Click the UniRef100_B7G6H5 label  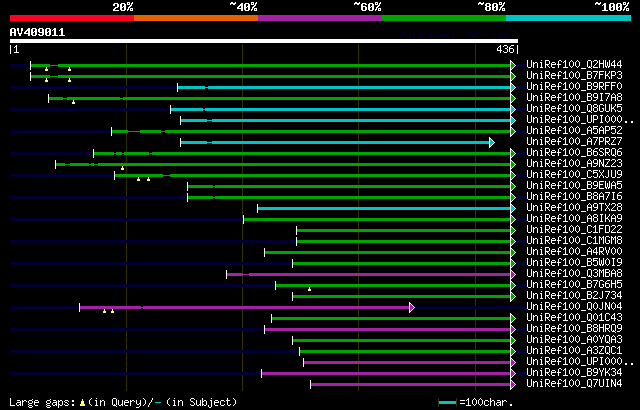574,285
